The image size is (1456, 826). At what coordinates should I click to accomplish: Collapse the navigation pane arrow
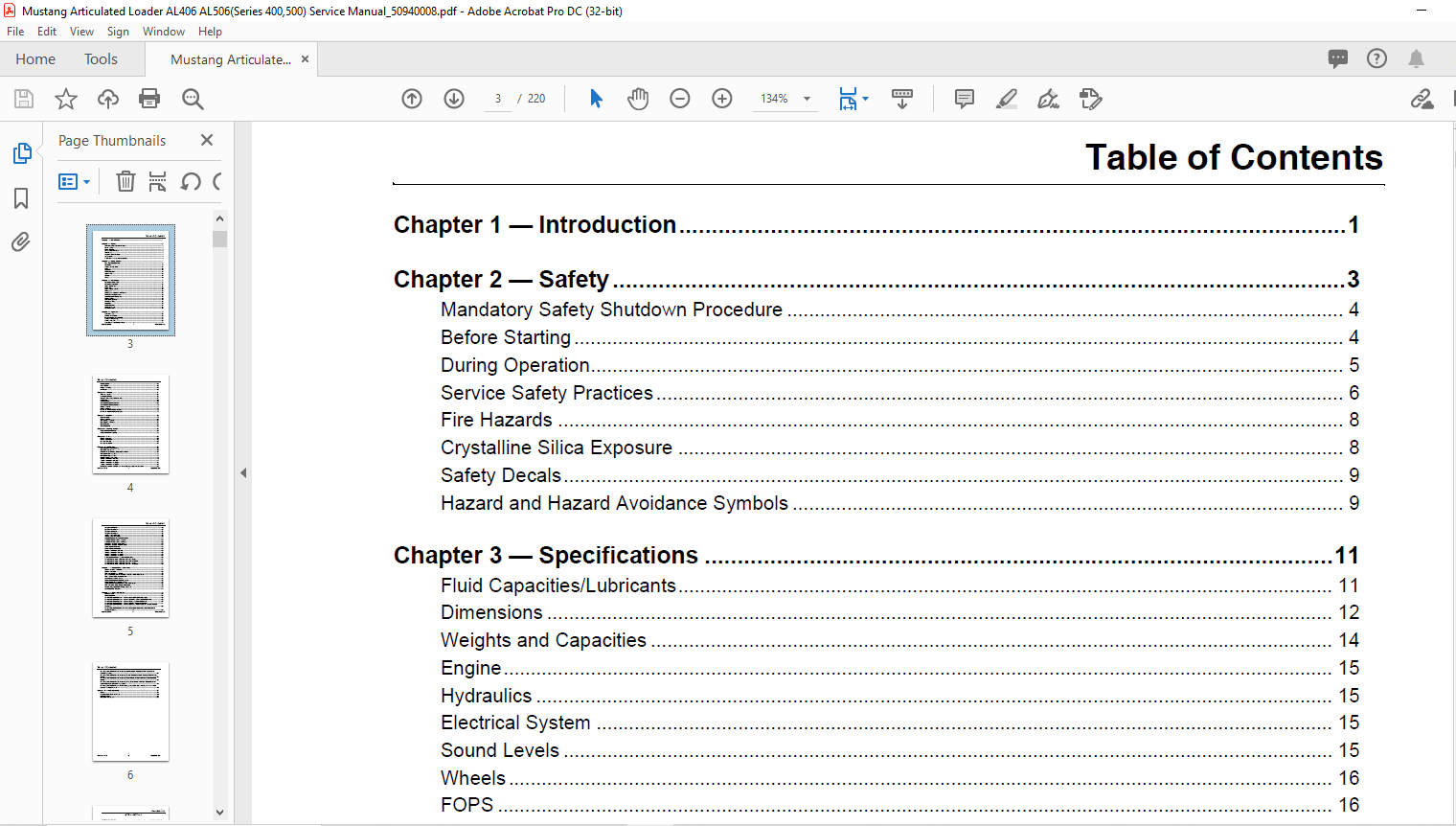click(243, 472)
